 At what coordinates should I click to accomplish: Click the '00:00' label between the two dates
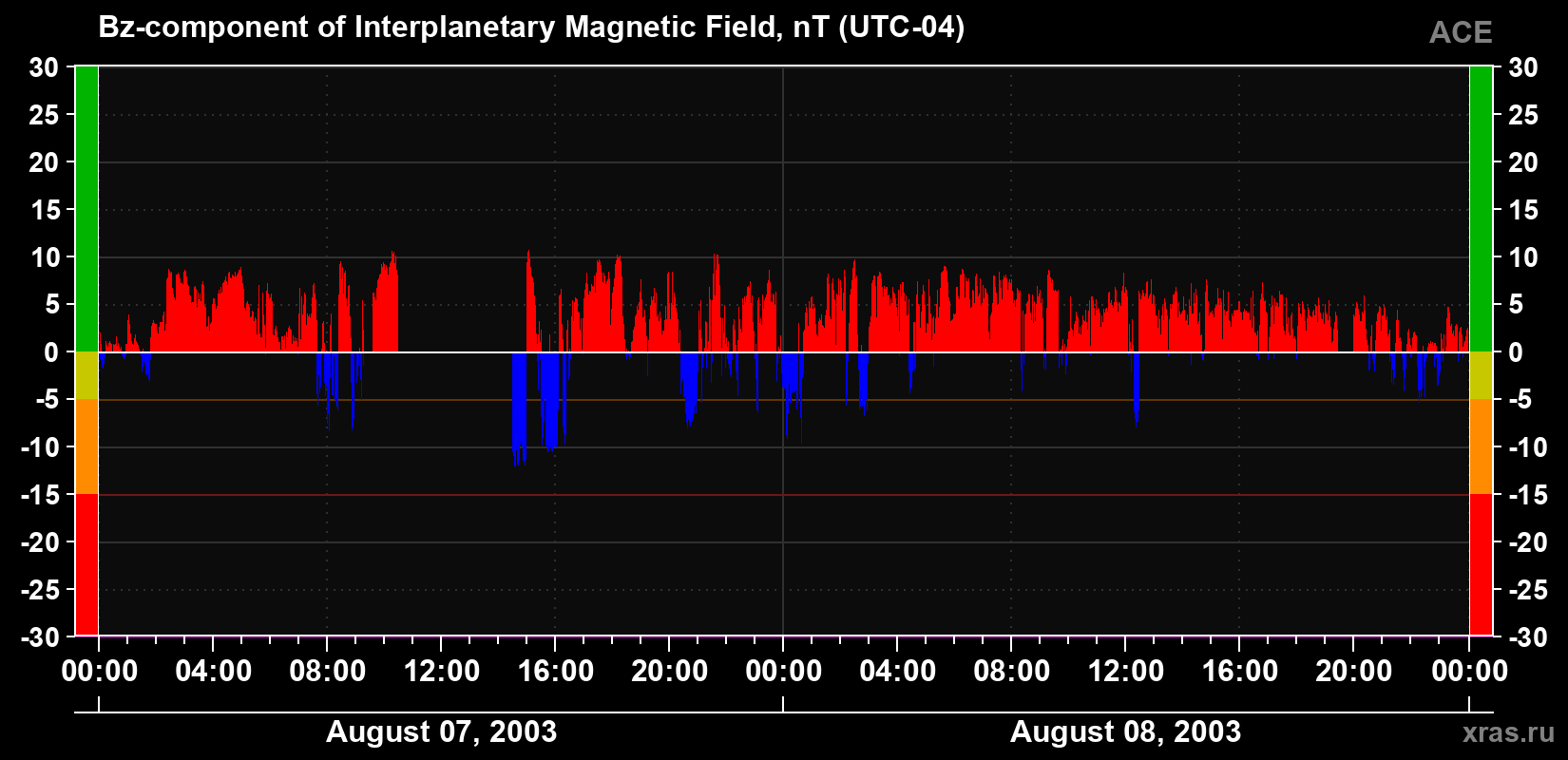(783, 671)
